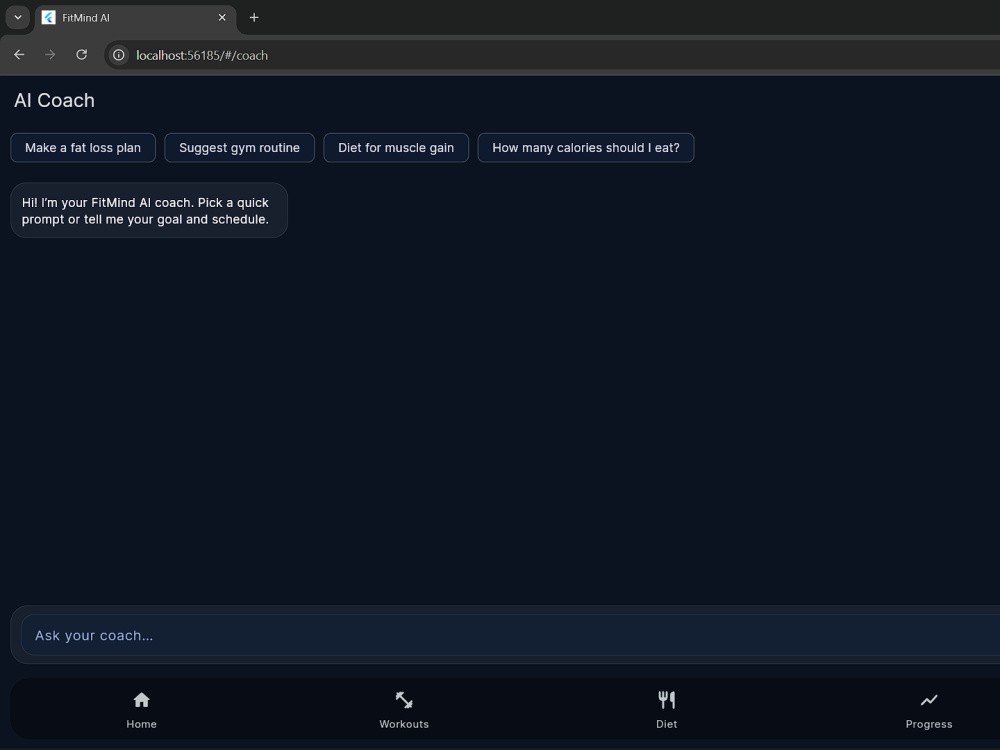Expand the tab search dropdown chevron
1000x750 pixels.
coord(18,18)
